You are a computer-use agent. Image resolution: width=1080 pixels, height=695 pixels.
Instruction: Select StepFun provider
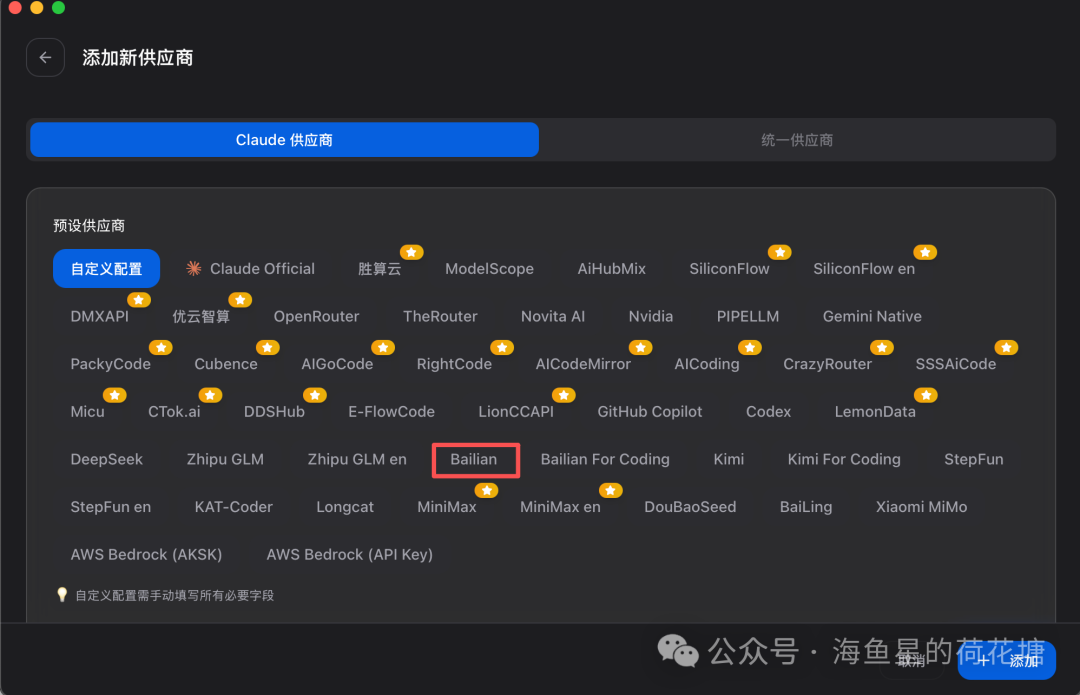(x=974, y=459)
